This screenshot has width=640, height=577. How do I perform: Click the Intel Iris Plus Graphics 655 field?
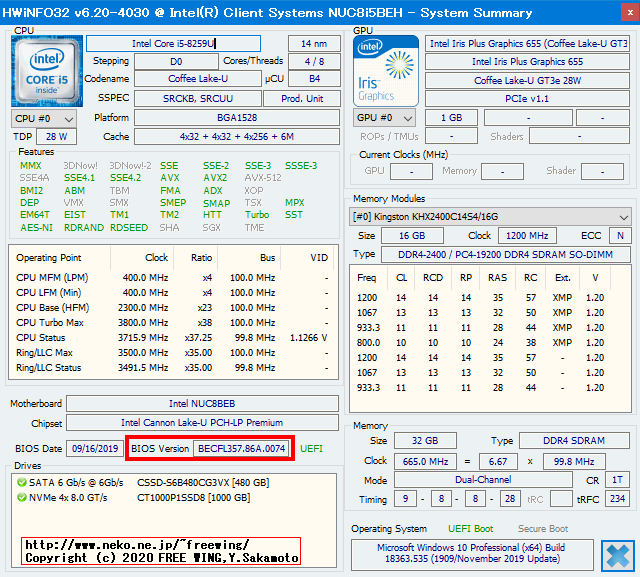coord(527,62)
